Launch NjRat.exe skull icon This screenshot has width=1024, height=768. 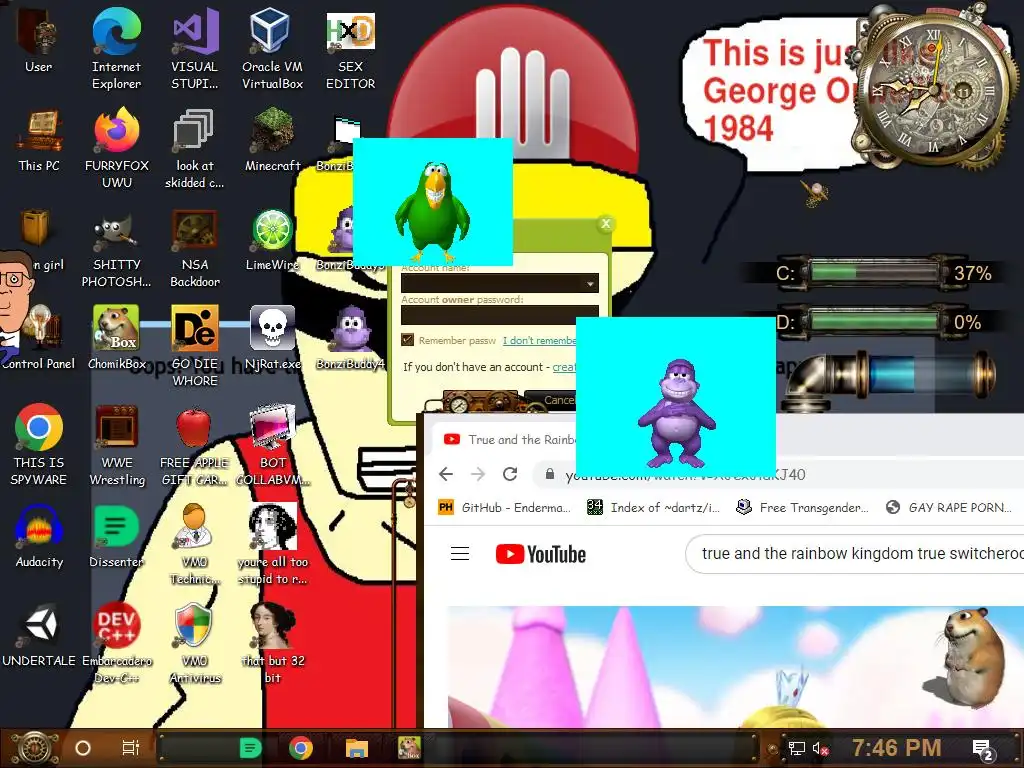point(272,337)
